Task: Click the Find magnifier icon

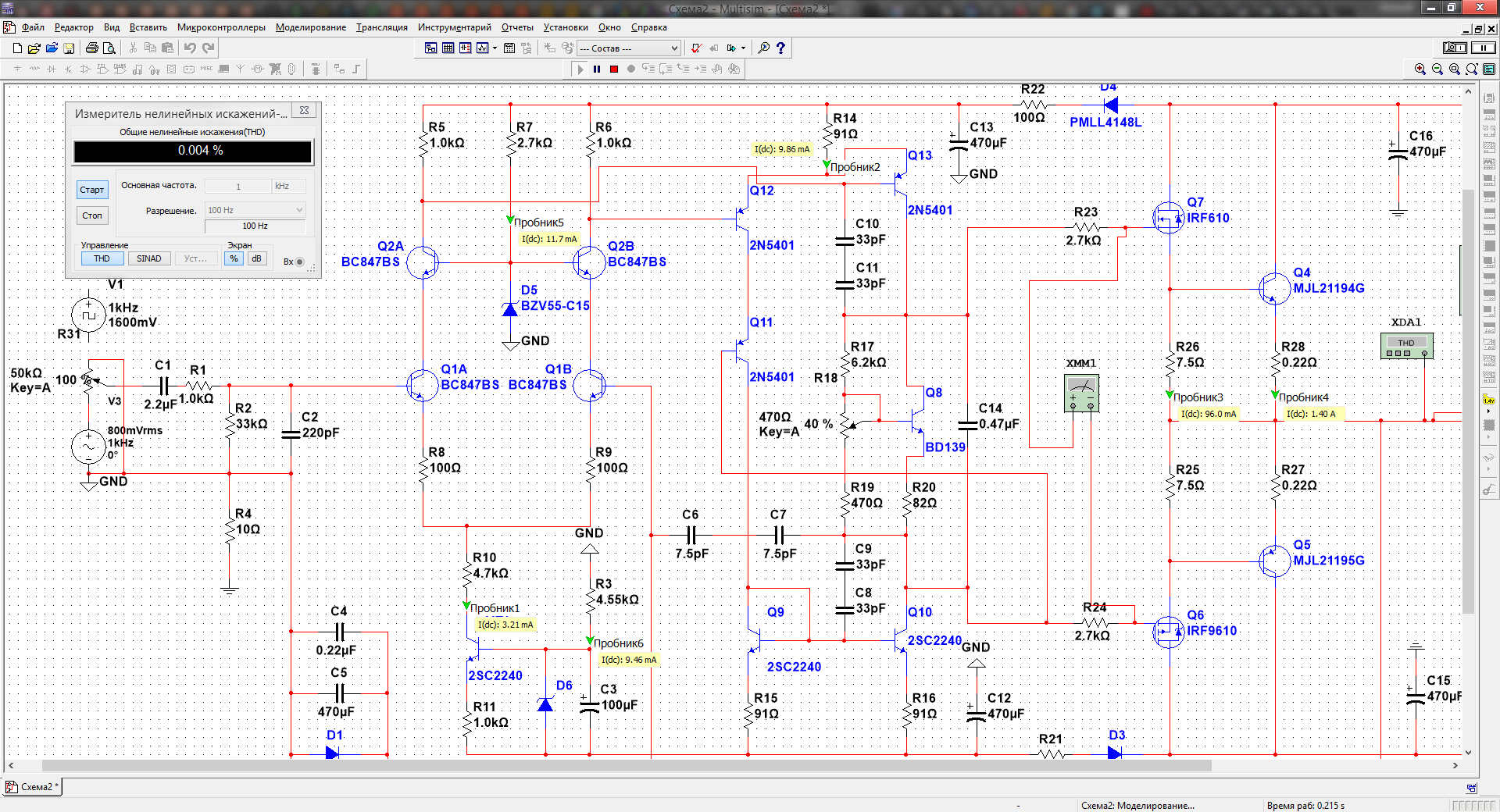Action: 763,48
